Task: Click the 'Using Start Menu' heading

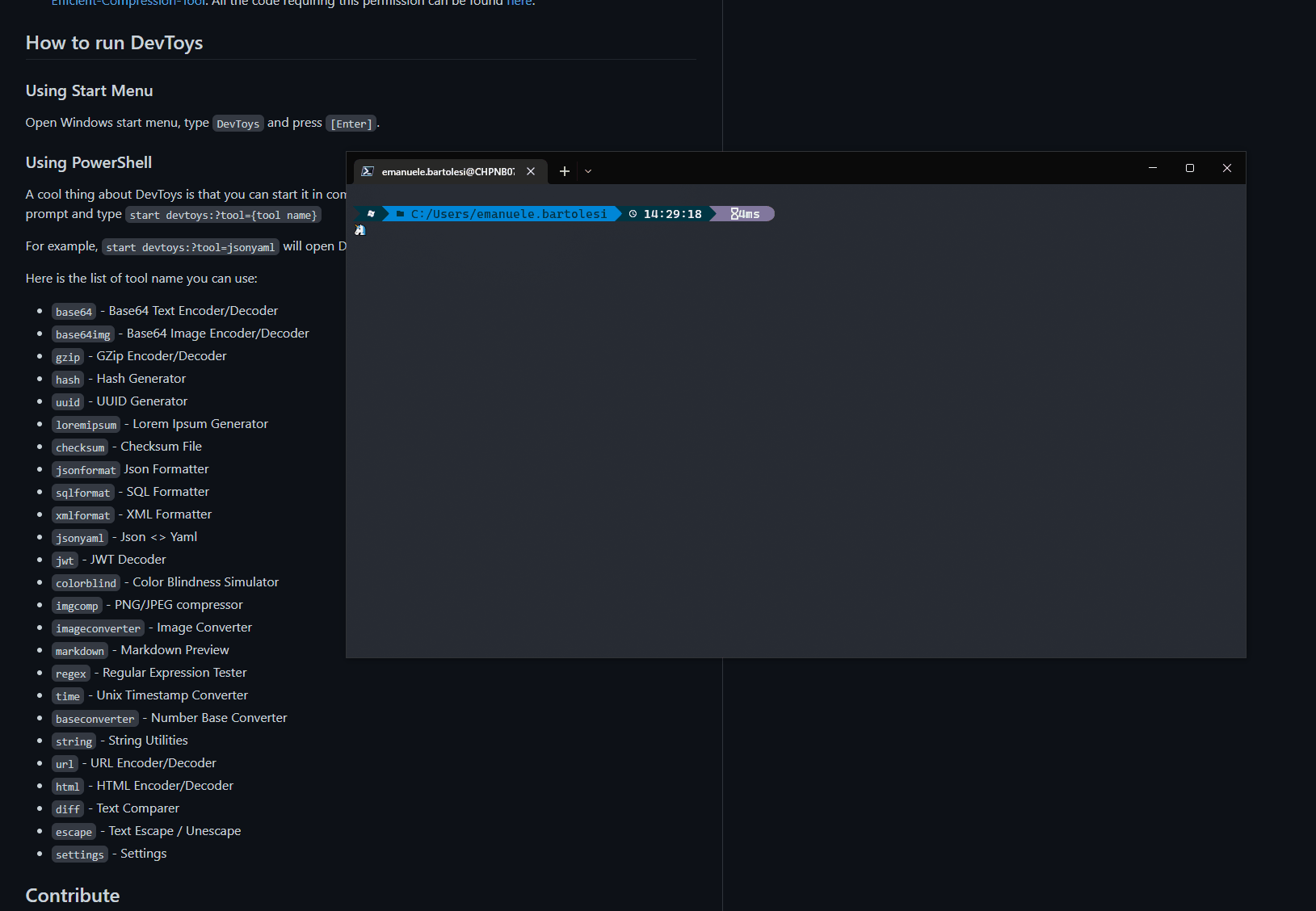Action: point(90,90)
